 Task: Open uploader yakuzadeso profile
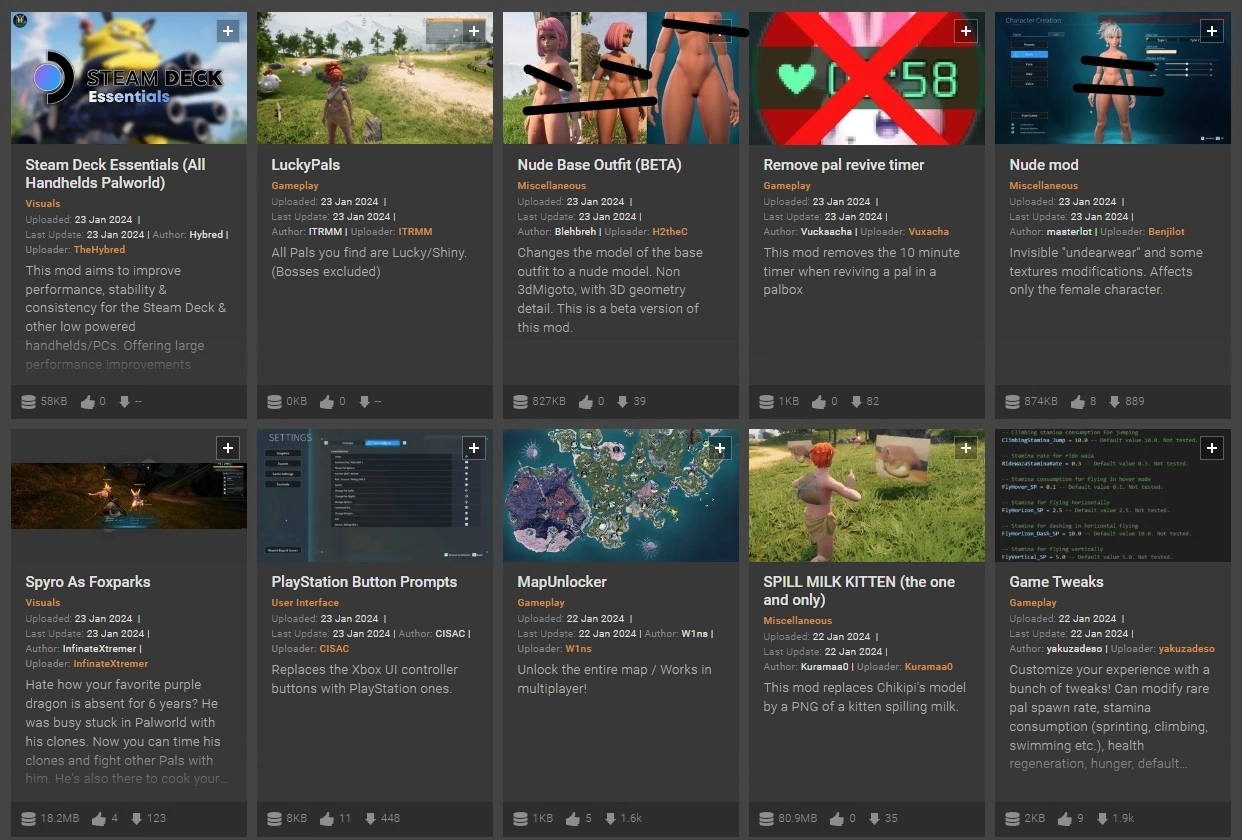(x=1186, y=649)
